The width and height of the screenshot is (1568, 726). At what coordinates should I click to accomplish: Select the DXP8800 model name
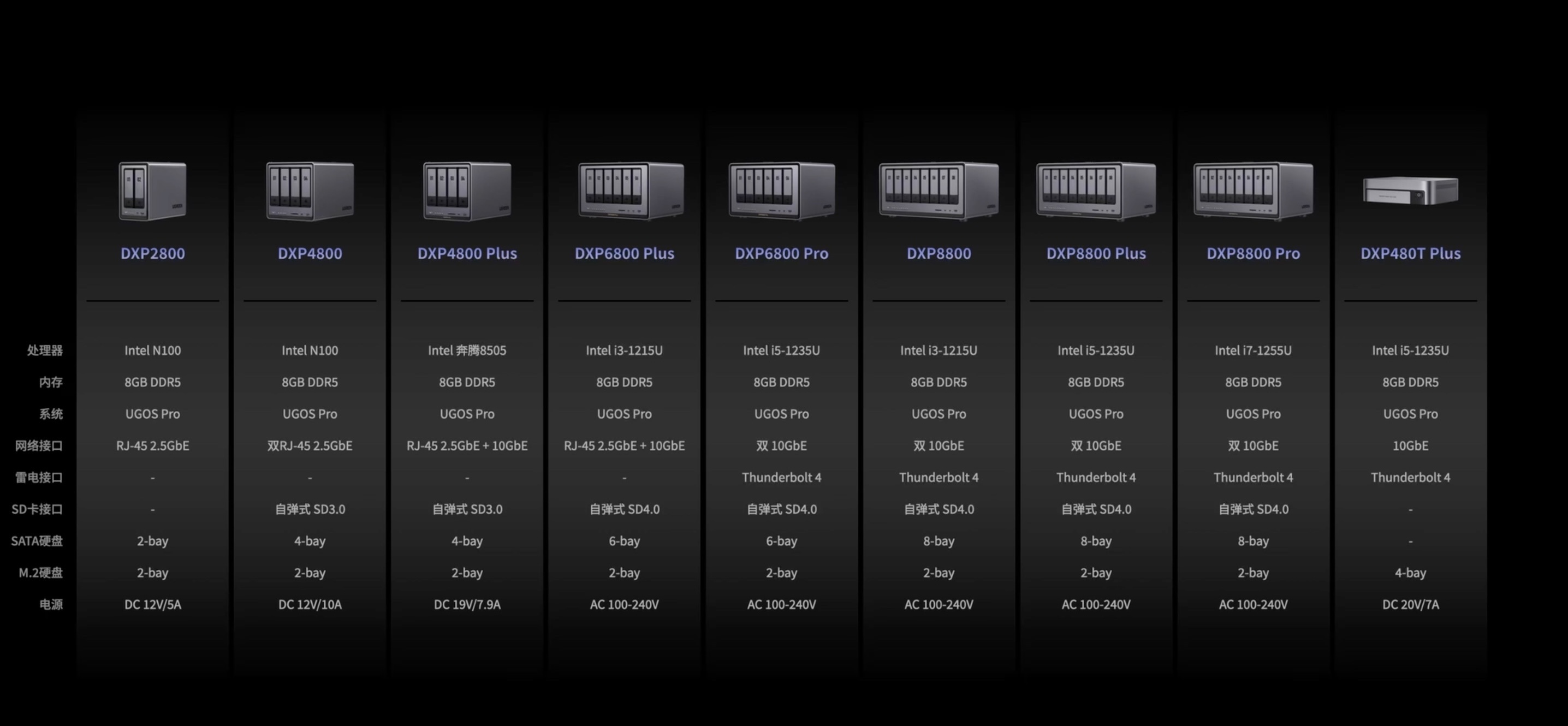[x=939, y=253]
